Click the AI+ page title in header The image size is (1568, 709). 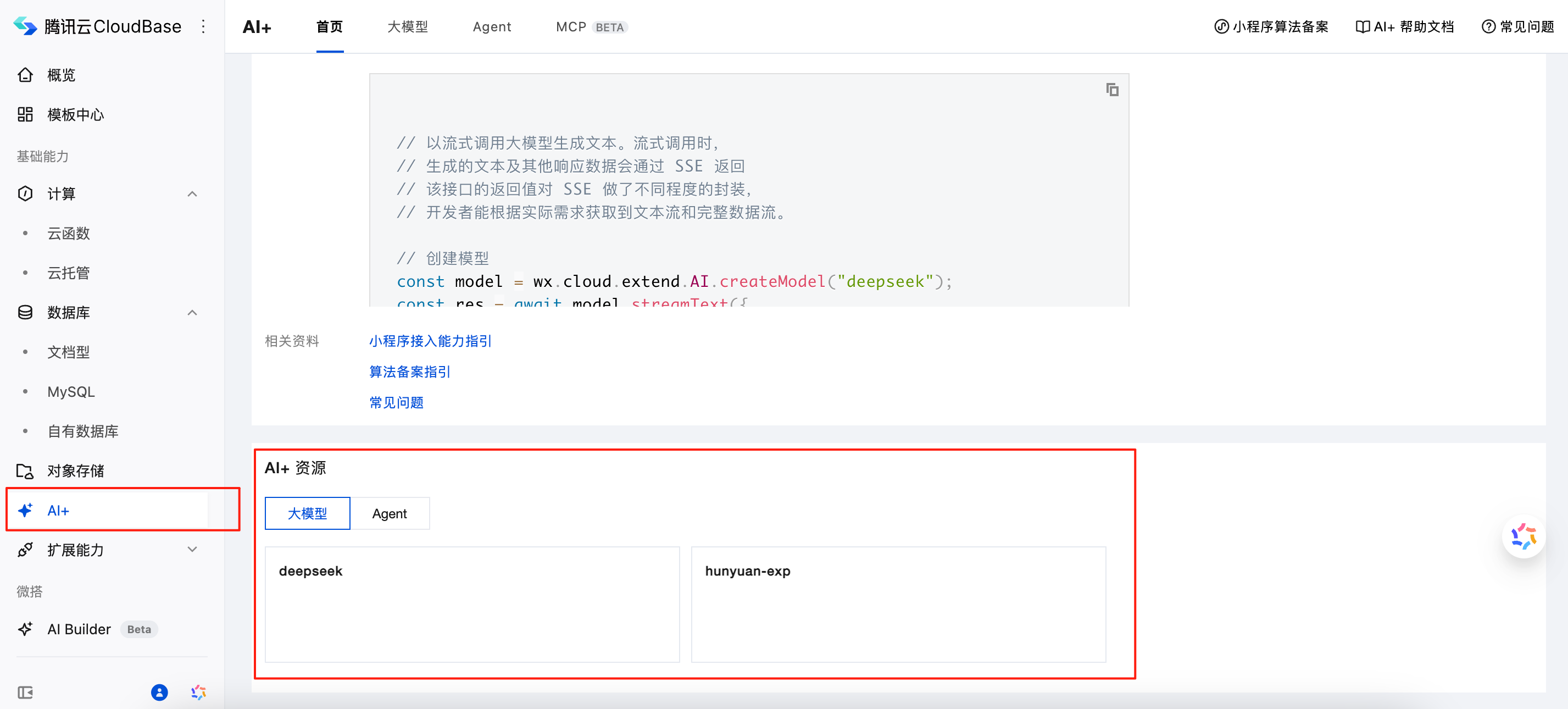pos(257,27)
